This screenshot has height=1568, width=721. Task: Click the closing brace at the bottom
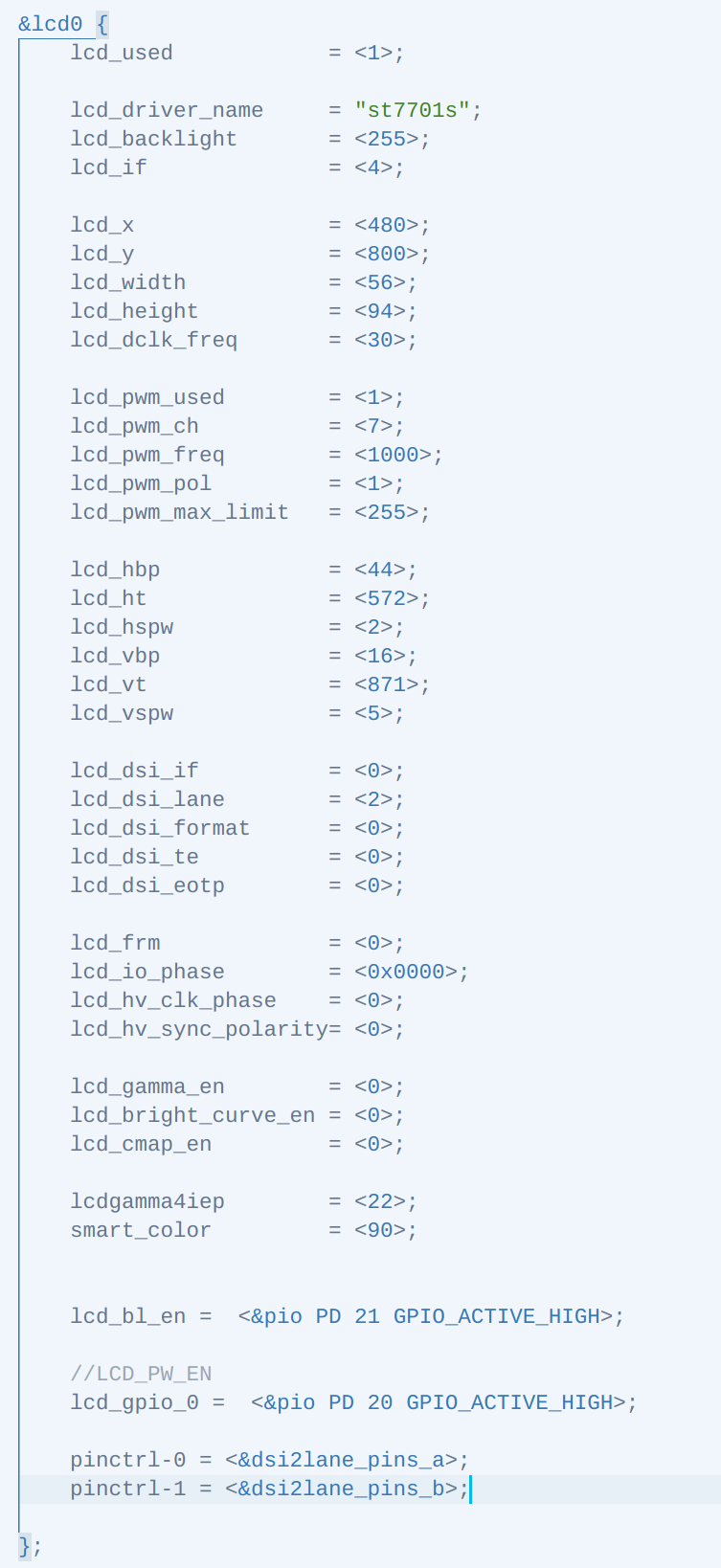pos(25,1545)
